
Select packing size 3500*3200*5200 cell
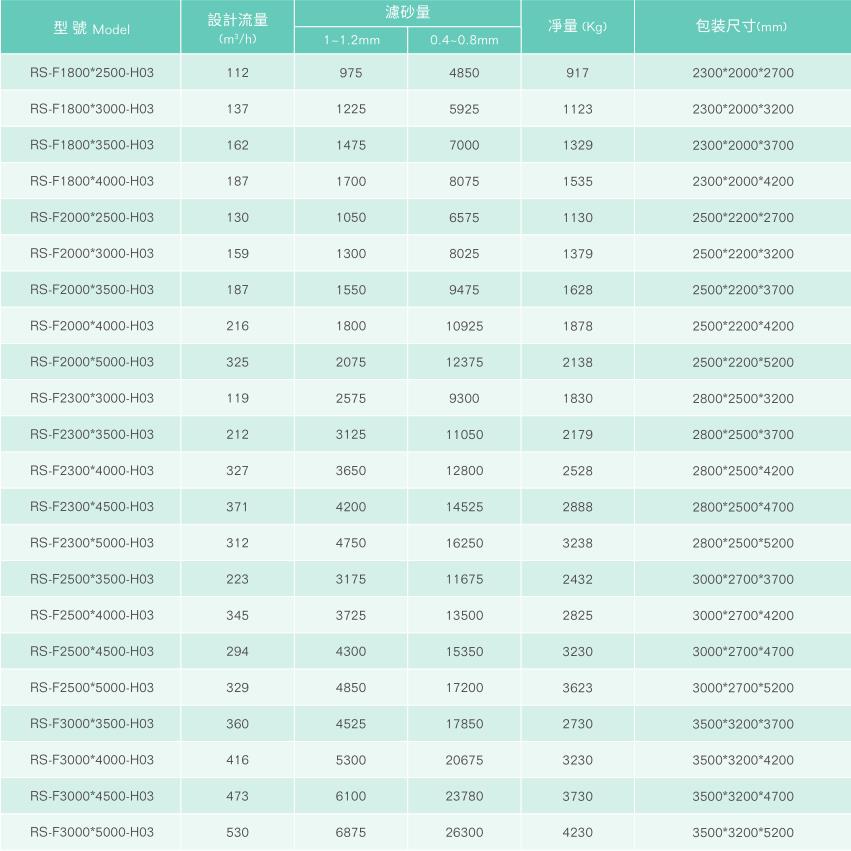coord(742,832)
